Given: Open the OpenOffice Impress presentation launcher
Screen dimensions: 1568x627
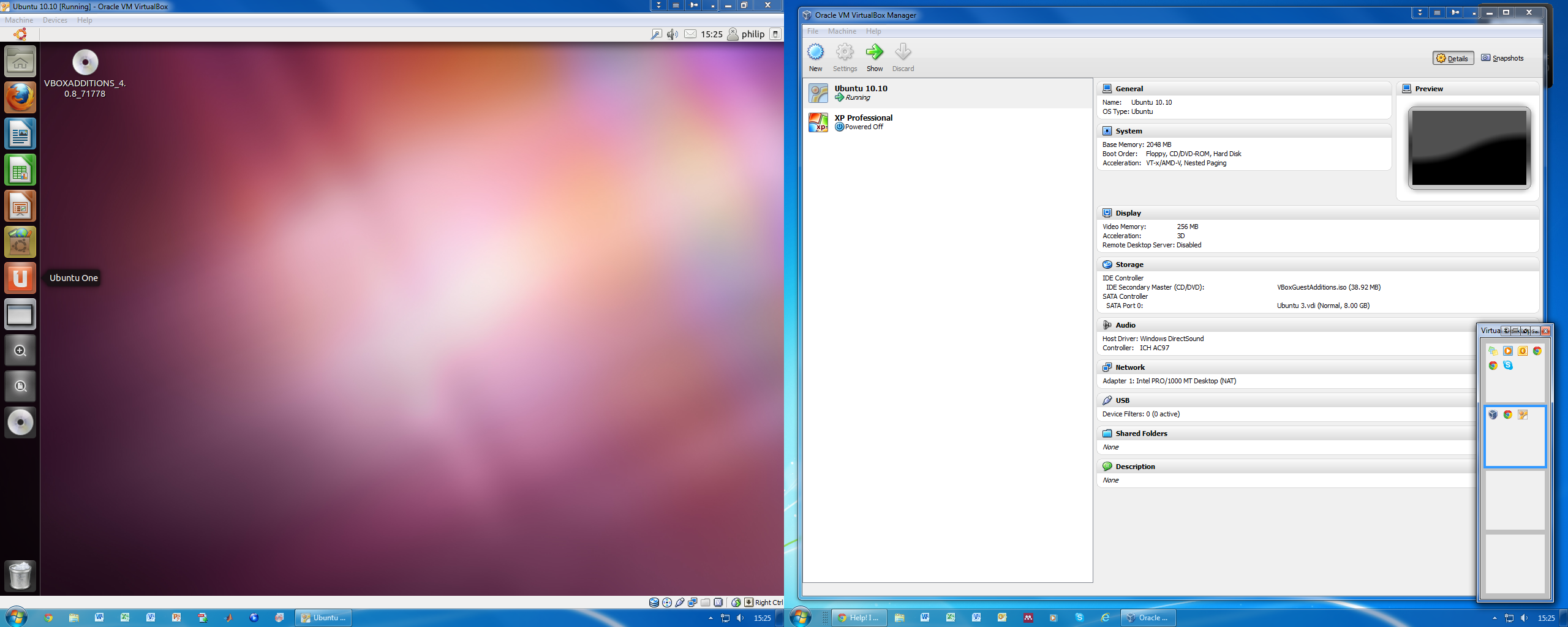Looking at the screenshot, I should click(20, 206).
